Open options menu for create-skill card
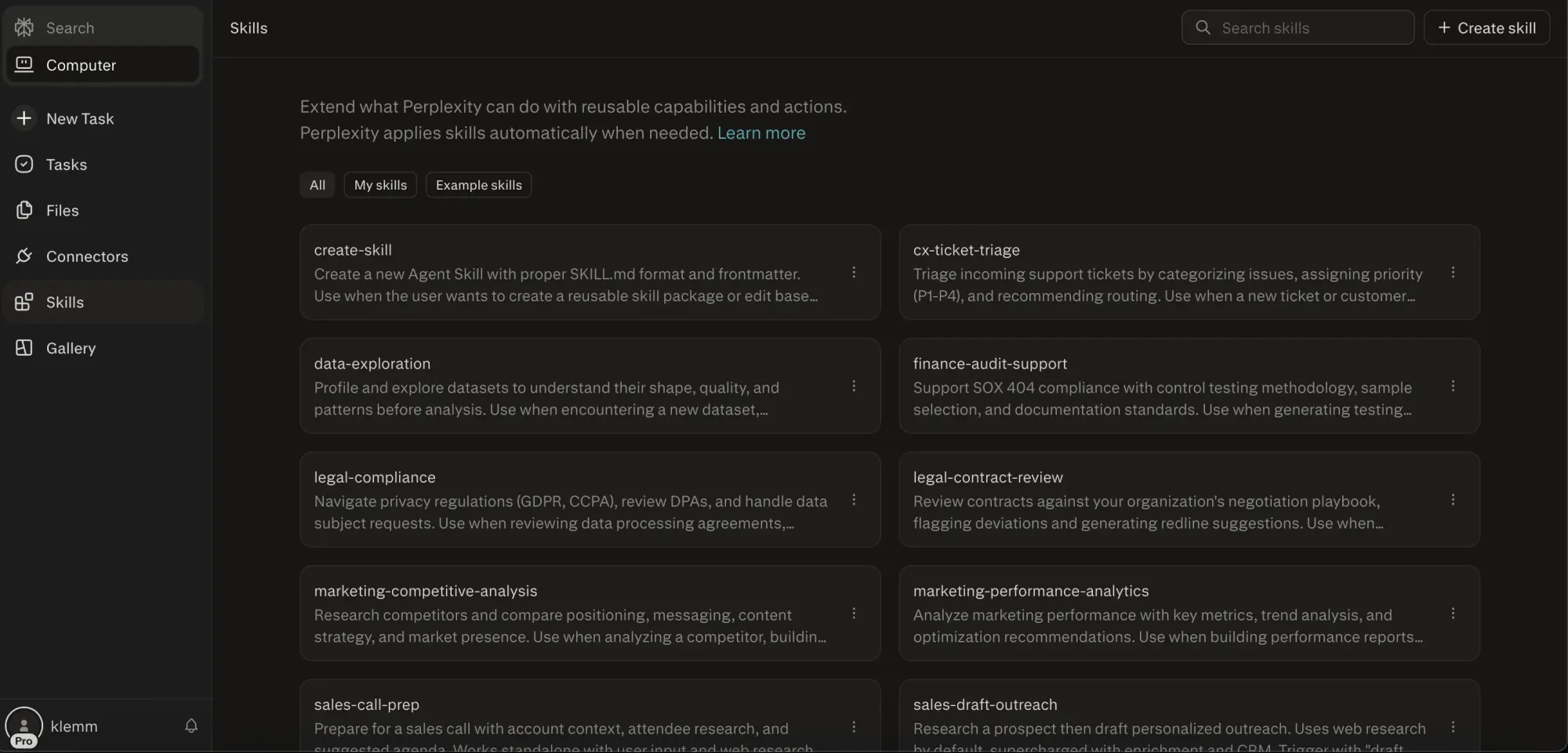Screen dimensions: 1568x753 coord(854,273)
